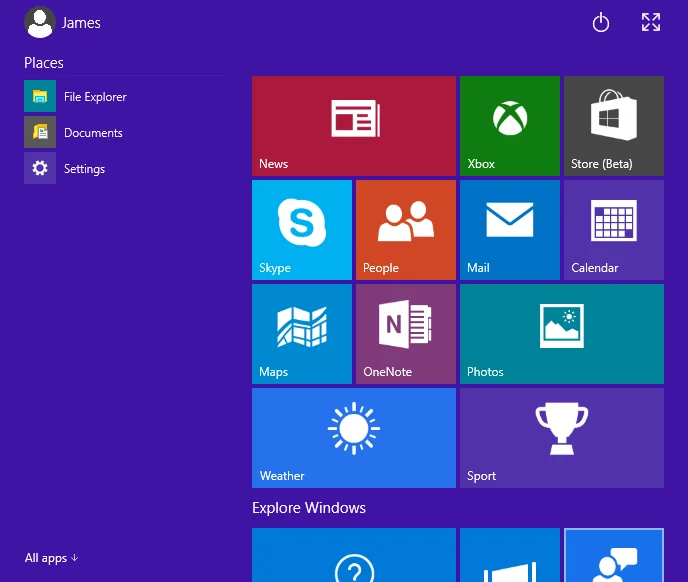Click the Explore Windows group heading

[x=308, y=508]
